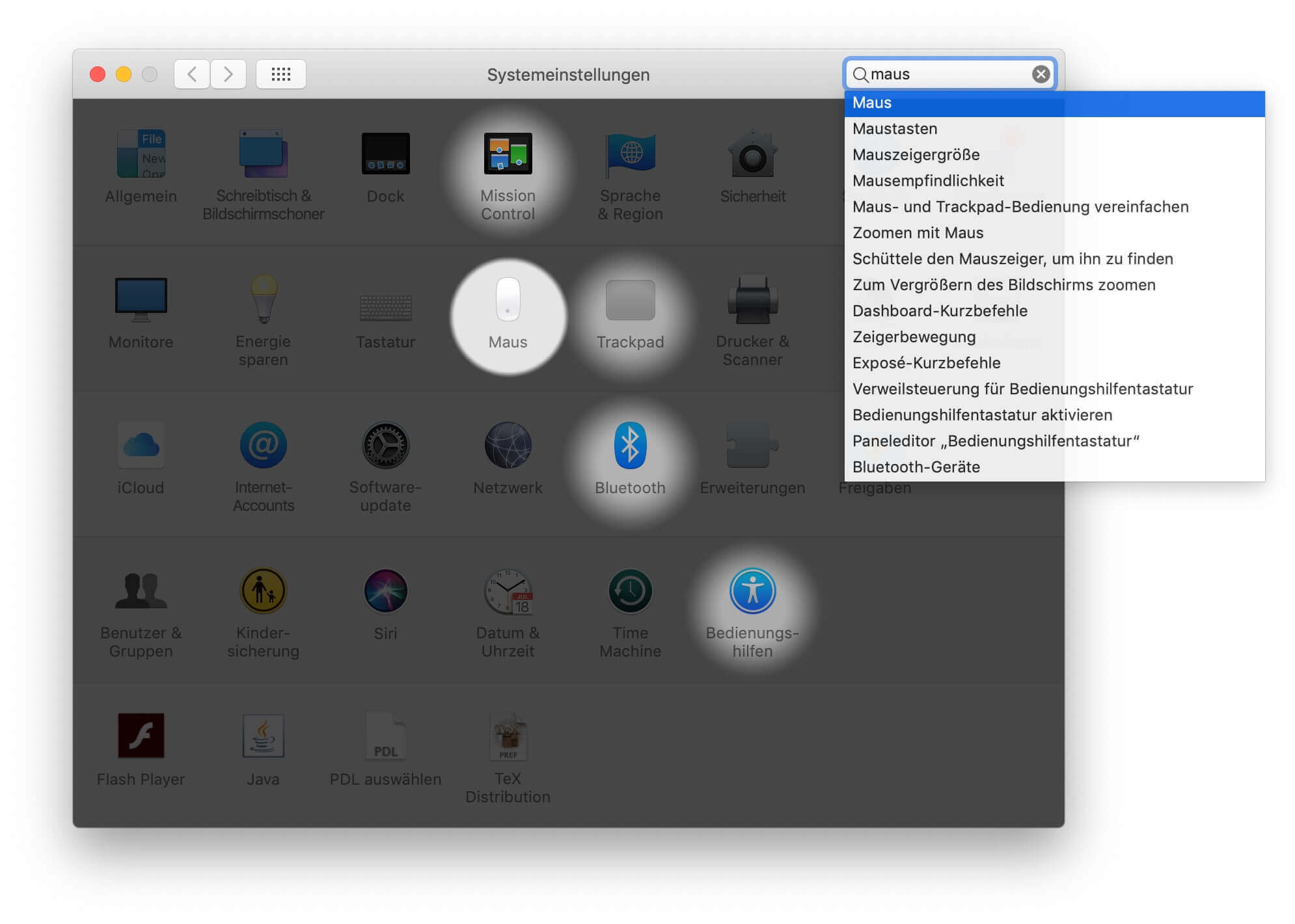Screen dimensions: 1295x924
Task: Open Softwareupdate preferences
Action: tap(385, 446)
